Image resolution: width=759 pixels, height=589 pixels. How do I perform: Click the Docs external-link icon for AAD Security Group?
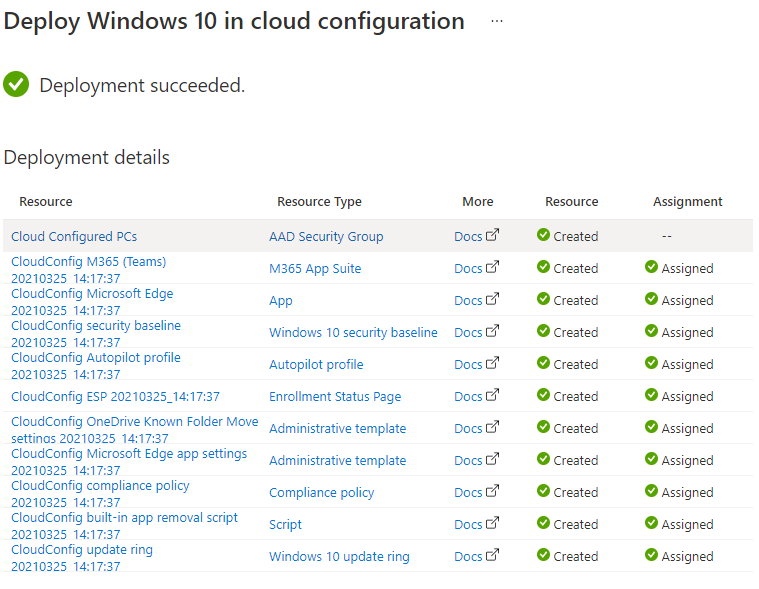pyautogui.click(x=492, y=235)
